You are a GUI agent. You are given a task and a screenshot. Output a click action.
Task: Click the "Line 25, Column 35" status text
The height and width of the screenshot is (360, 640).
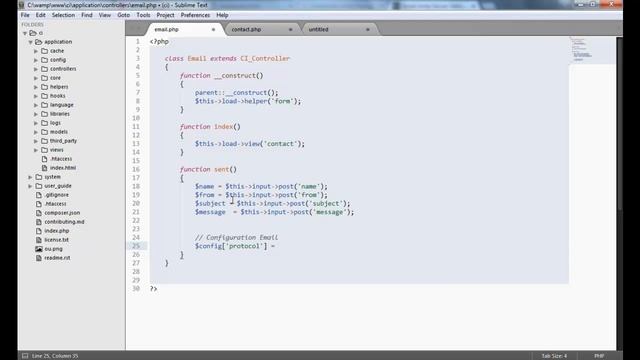[x=55, y=356]
